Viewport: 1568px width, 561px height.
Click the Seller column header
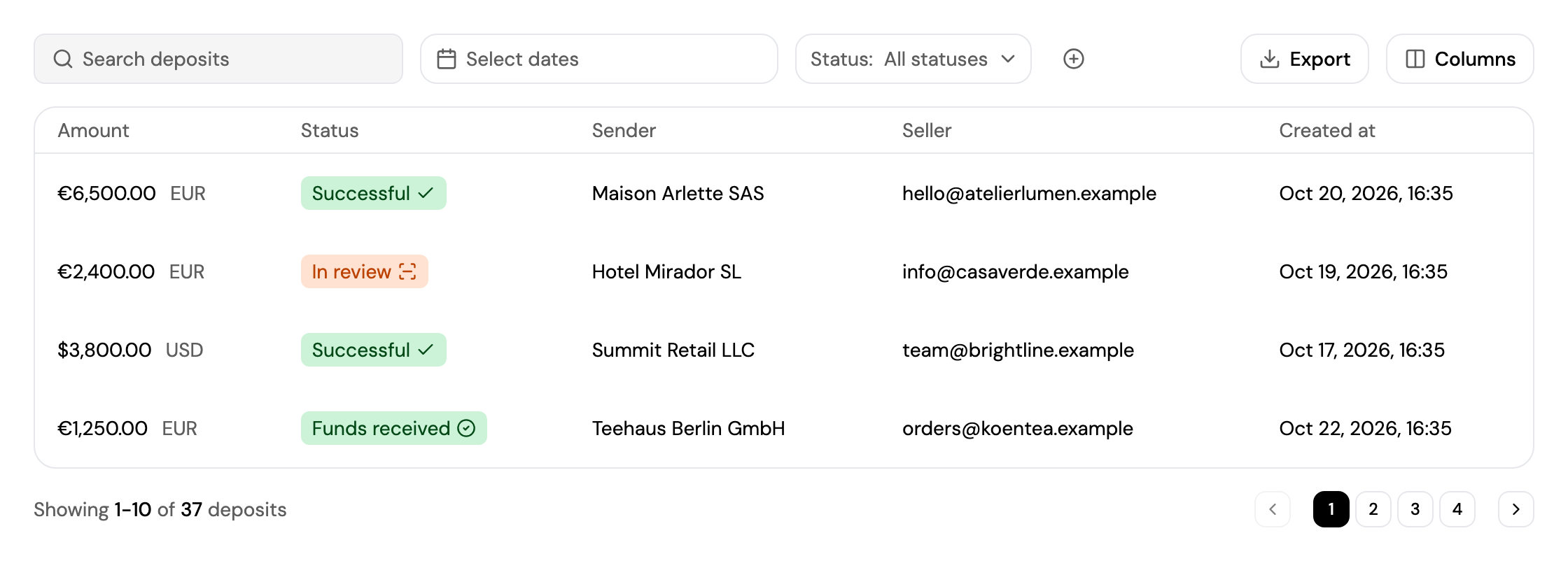(927, 131)
